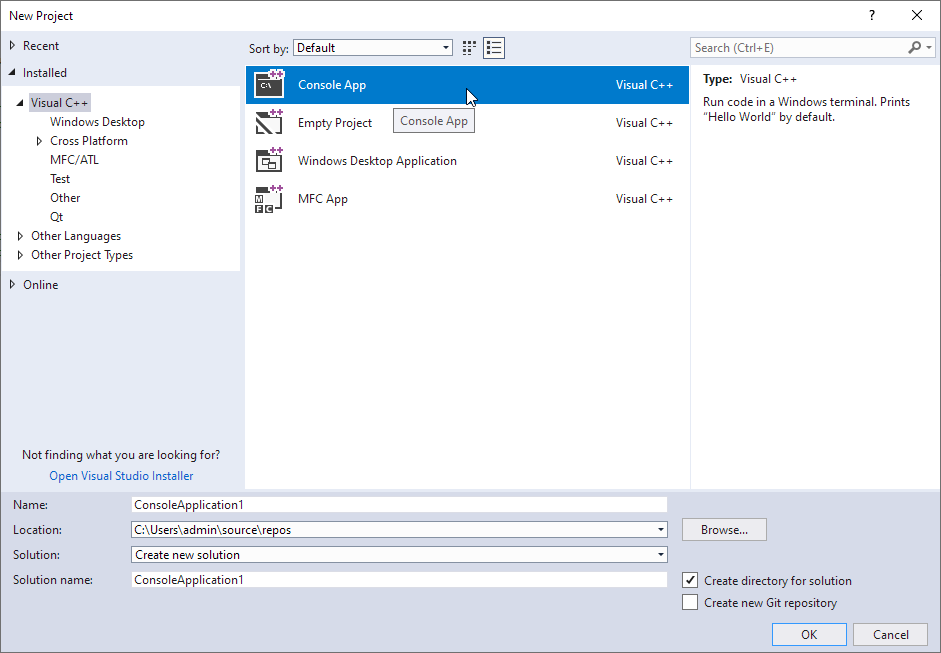941x653 pixels.
Task: Select the Qt category
Action: pyautogui.click(x=56, y=217)
